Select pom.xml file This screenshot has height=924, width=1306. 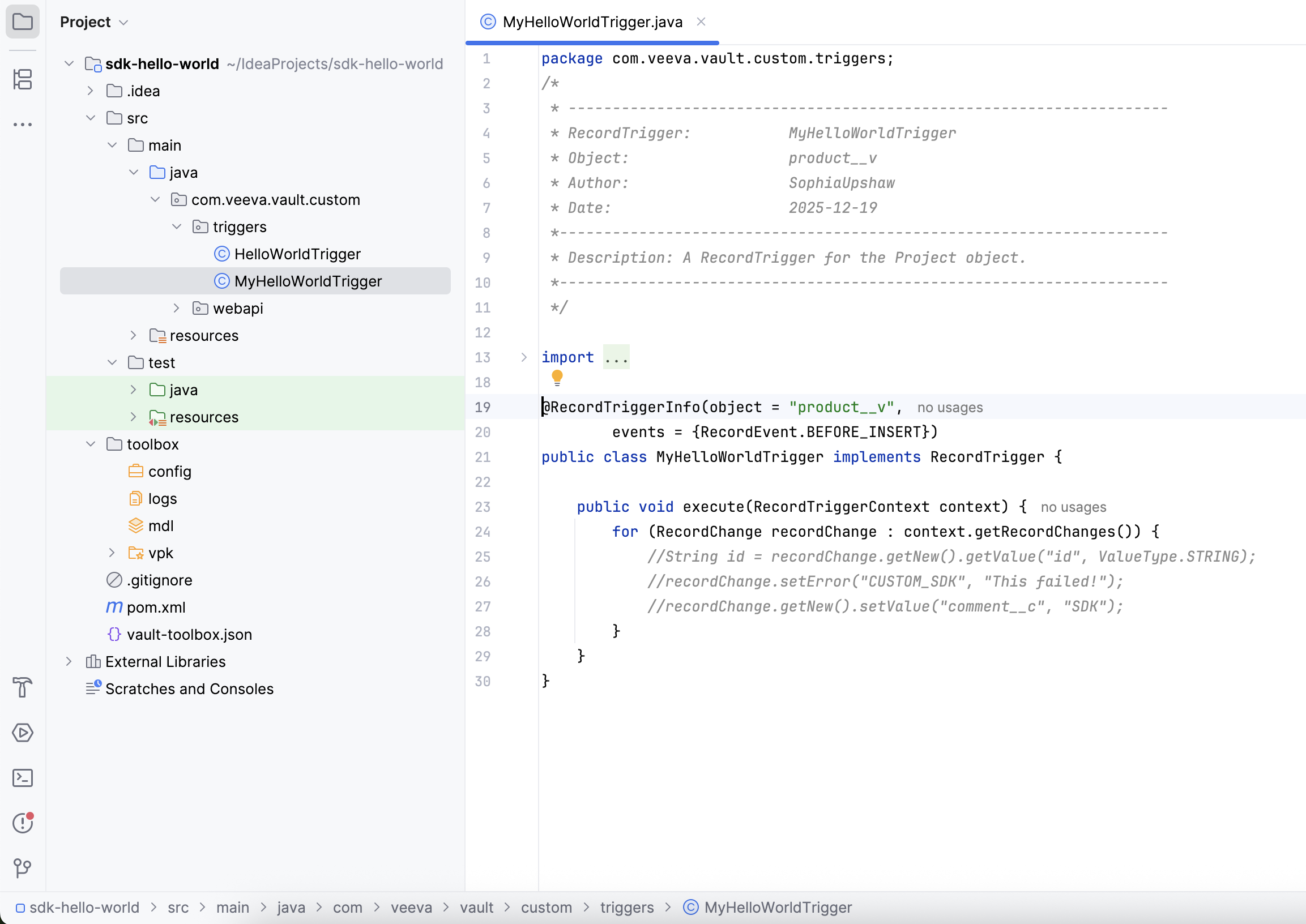click(156, 607)
